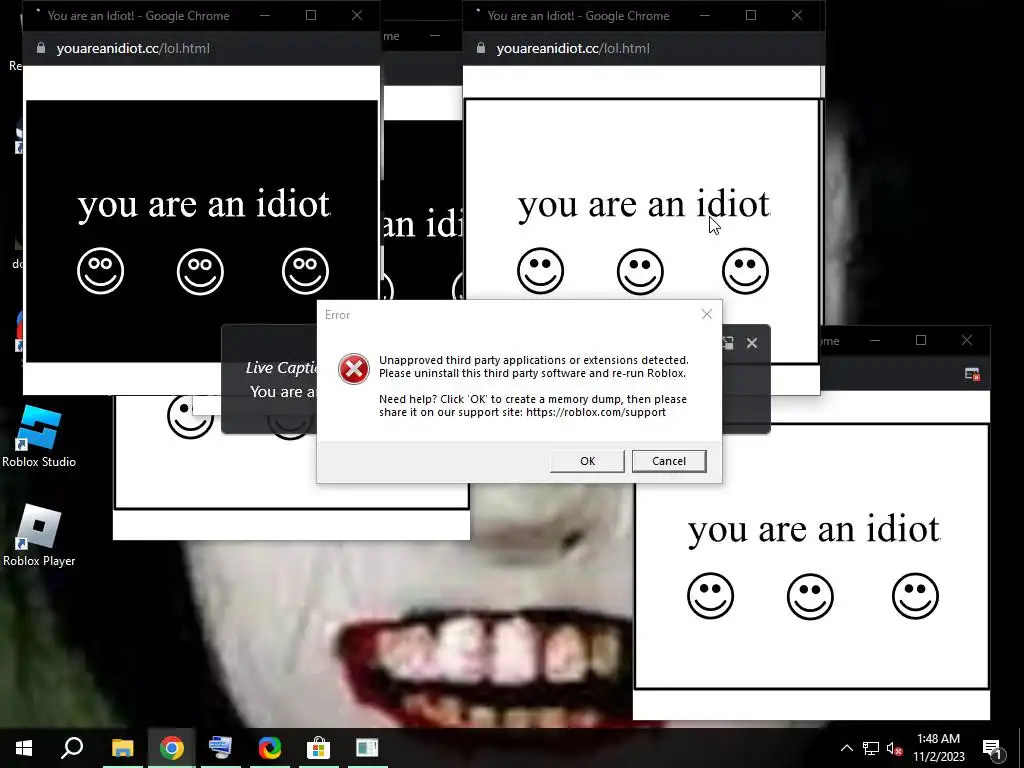Click middle smiley in bottom-right window
This screenshot has width=1024, height=768.
point(810,596)
